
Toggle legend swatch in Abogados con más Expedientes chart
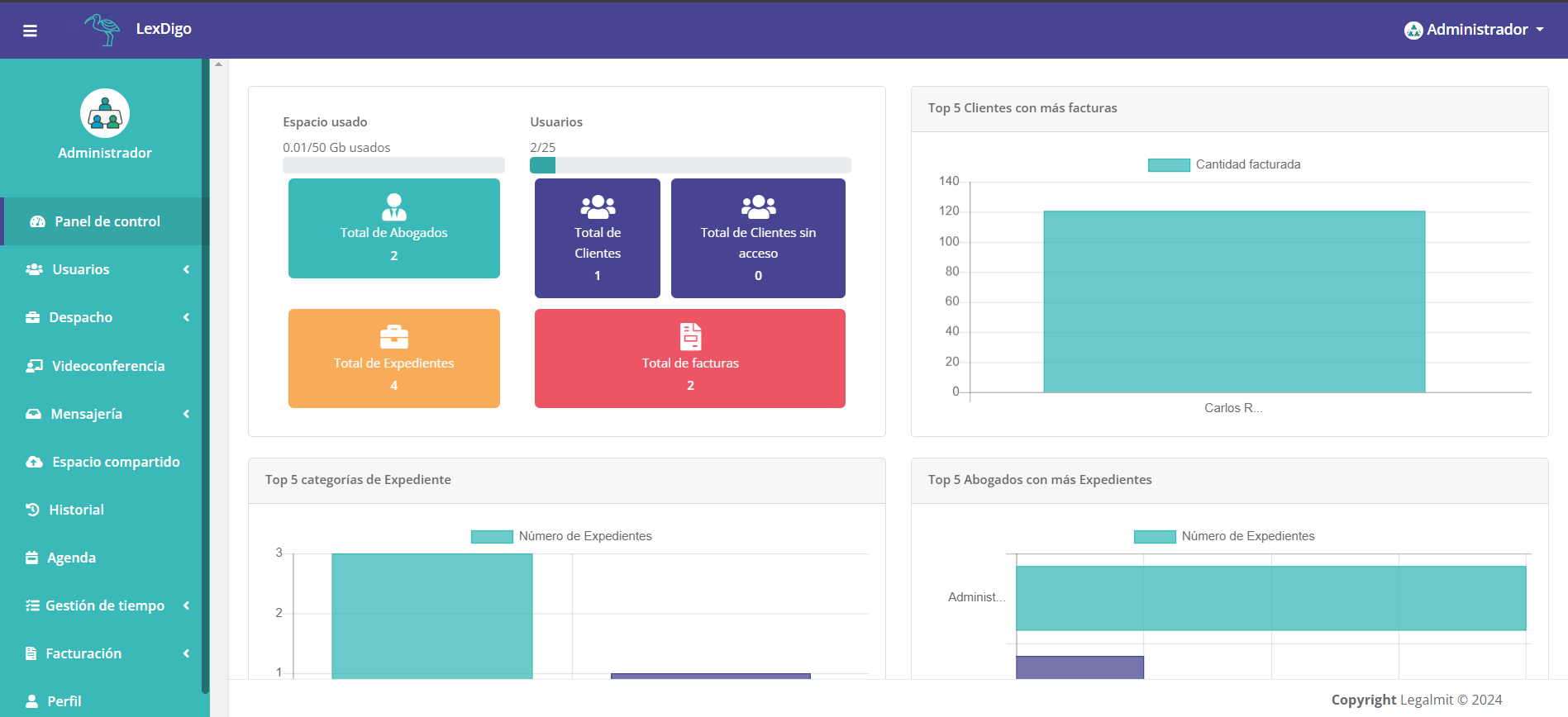[1155, 537]
